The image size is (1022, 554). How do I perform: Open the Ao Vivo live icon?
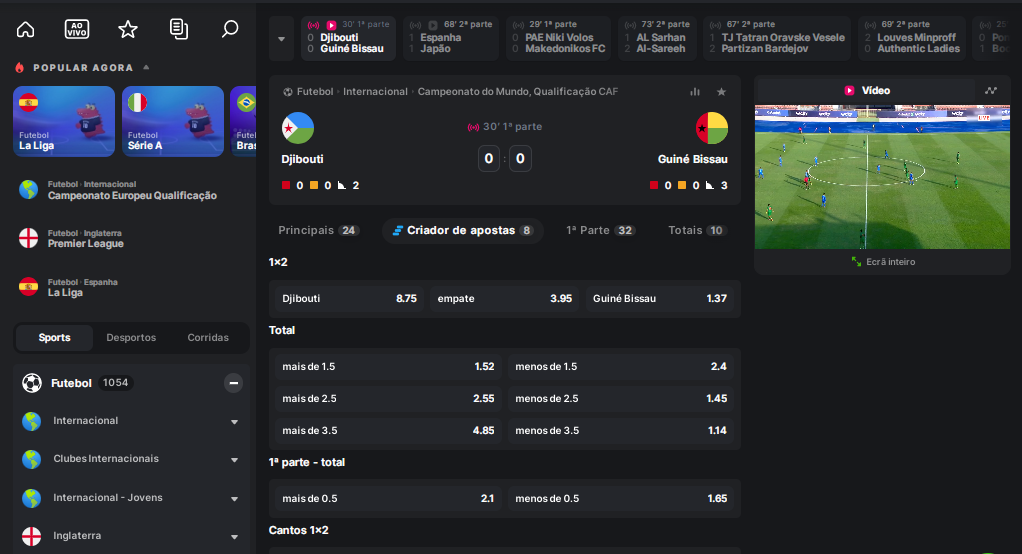point(77,29)
